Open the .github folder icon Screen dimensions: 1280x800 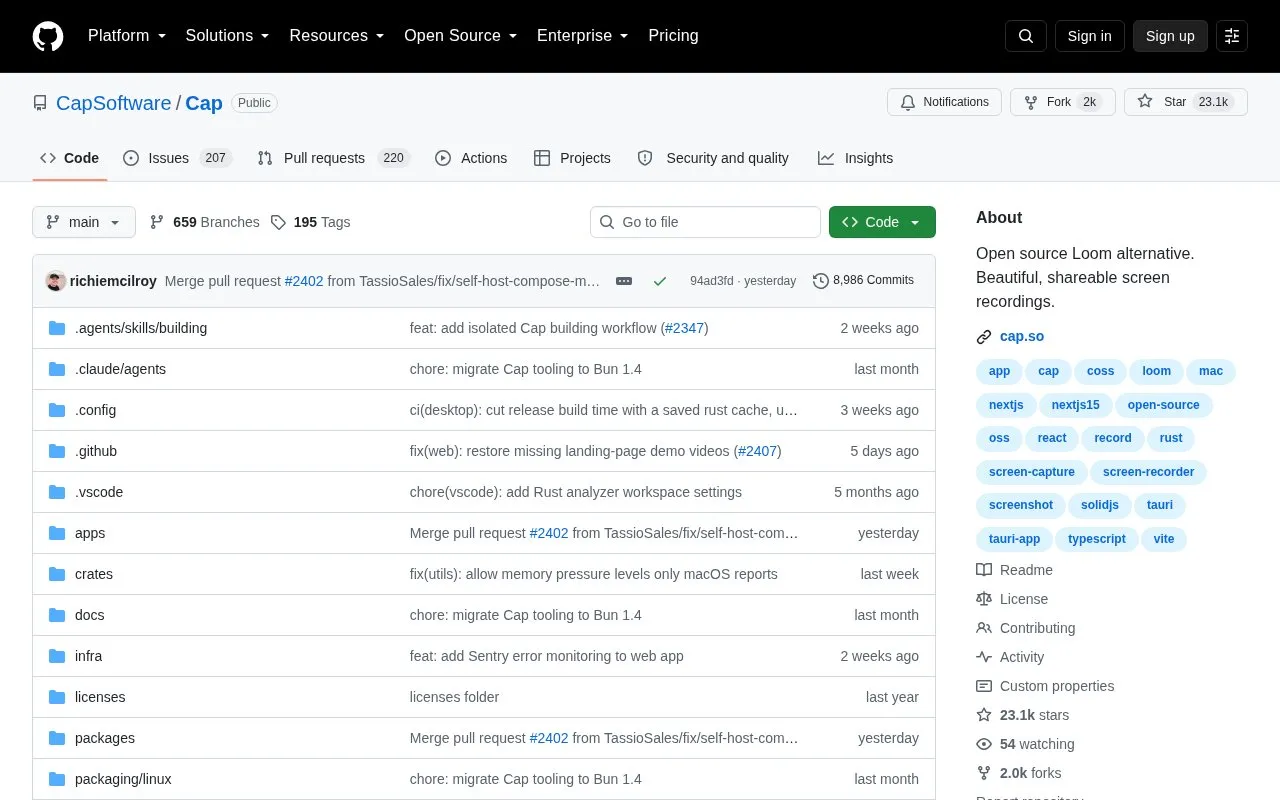57,451
